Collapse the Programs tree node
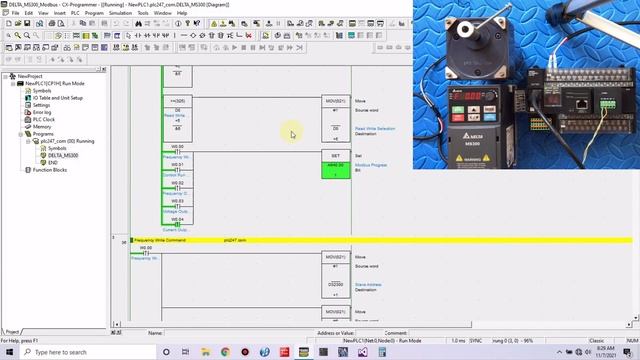This screenshot has width=640, height=360. click(20, 134)
